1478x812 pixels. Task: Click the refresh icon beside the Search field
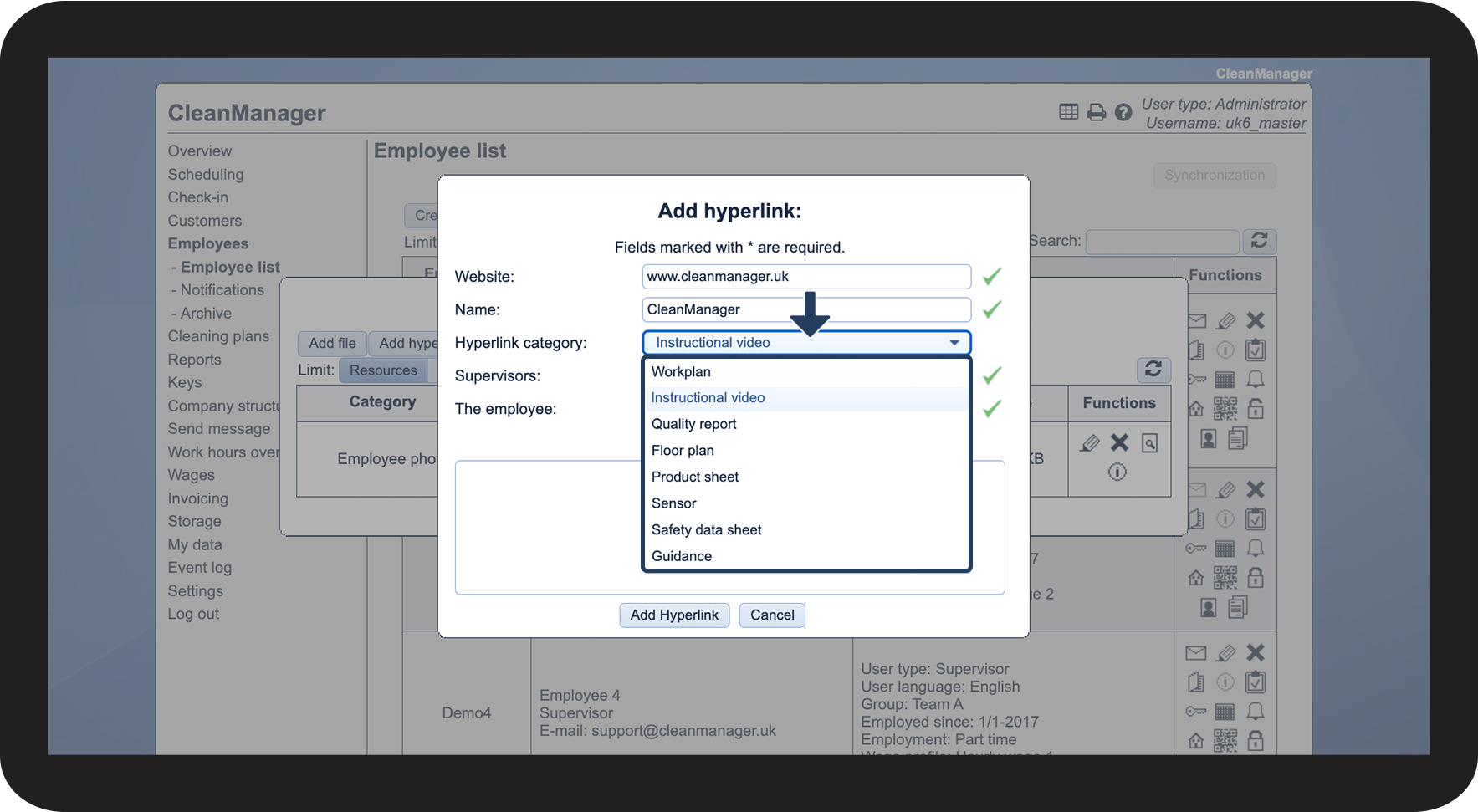(1259, 241)
